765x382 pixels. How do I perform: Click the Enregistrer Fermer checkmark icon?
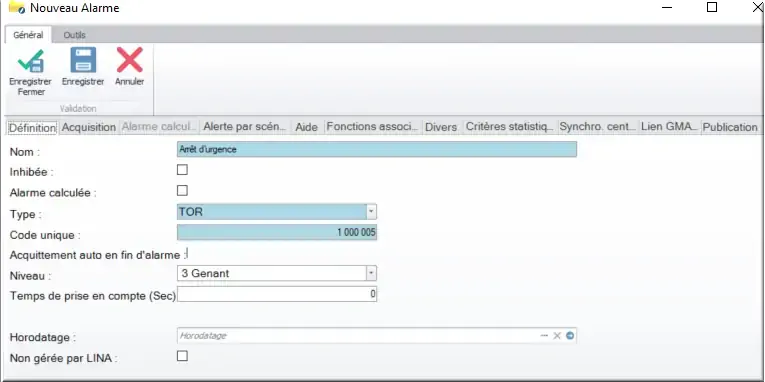click(x=30, y=61)
